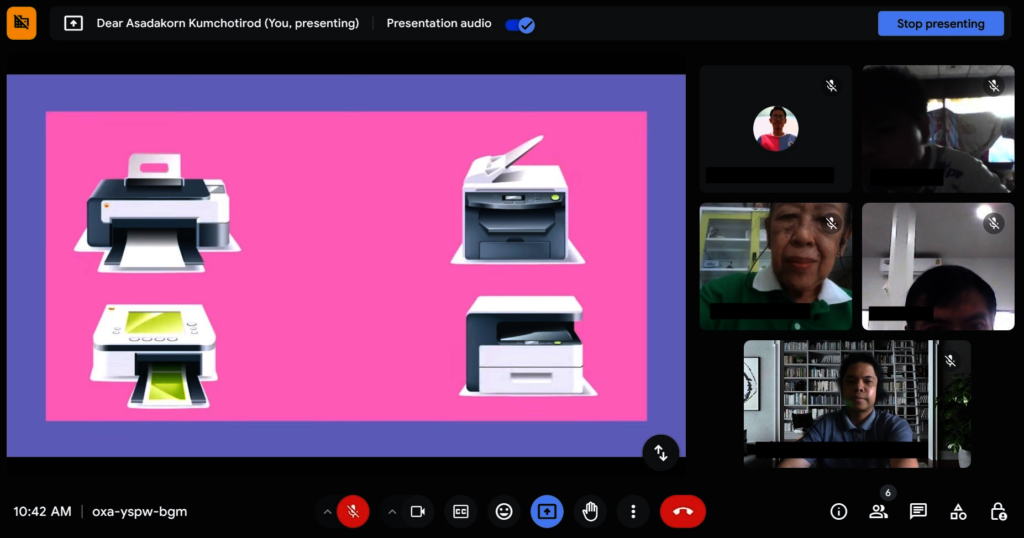
Task: Open the chat messages panel
Action: (x=918, y=511)
